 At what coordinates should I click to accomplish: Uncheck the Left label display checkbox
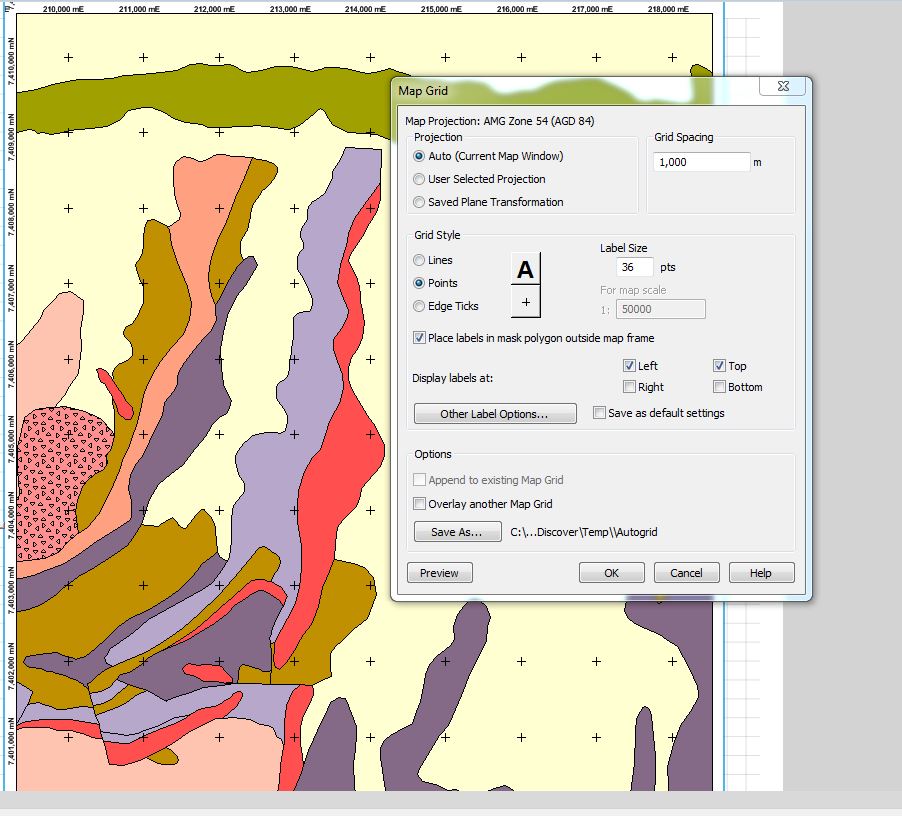(x=629, y=366)
